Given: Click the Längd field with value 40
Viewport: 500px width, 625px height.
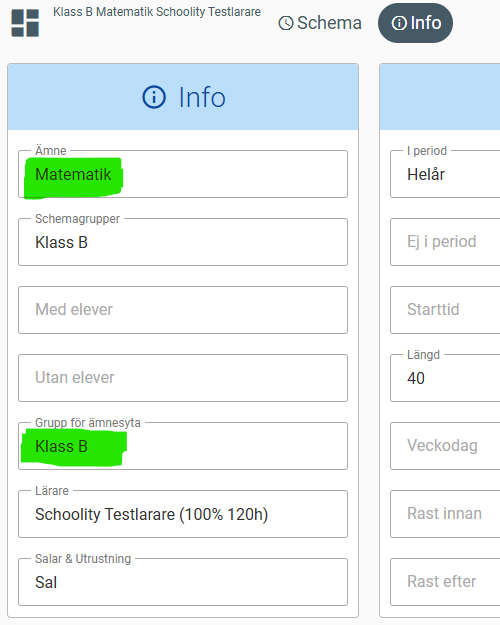Looking at the screenshot, I should click(445, 378).
